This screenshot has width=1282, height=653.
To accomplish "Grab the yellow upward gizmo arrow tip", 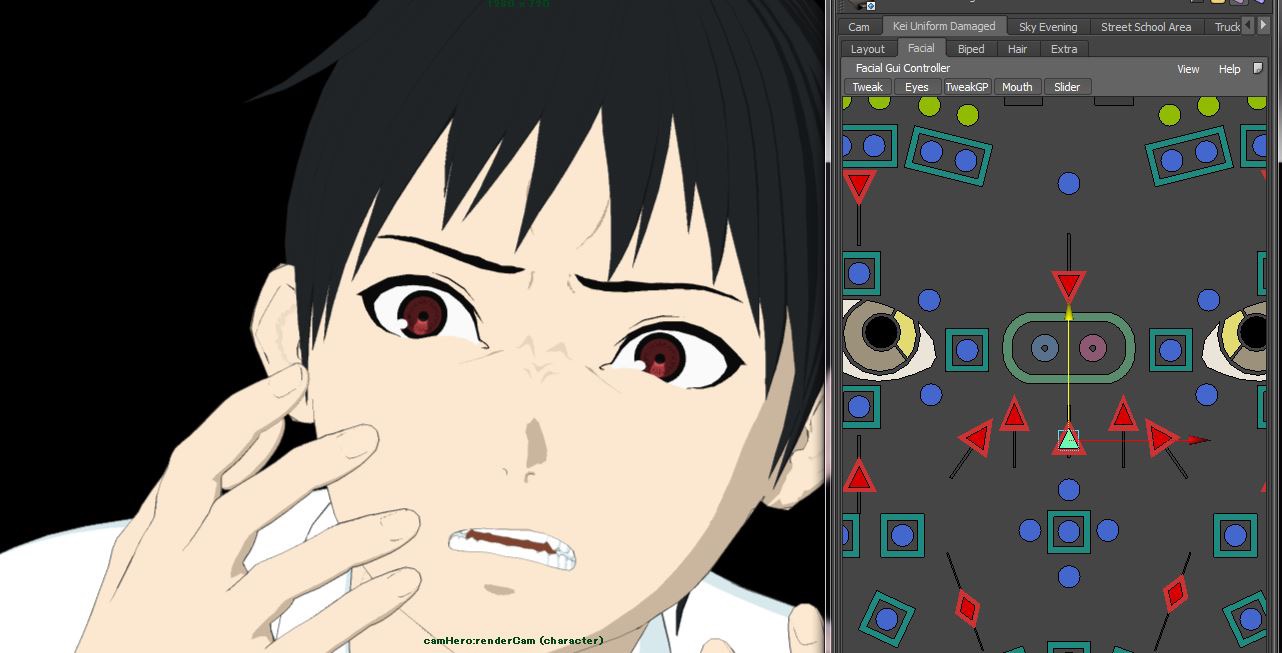I will 1069,313.
